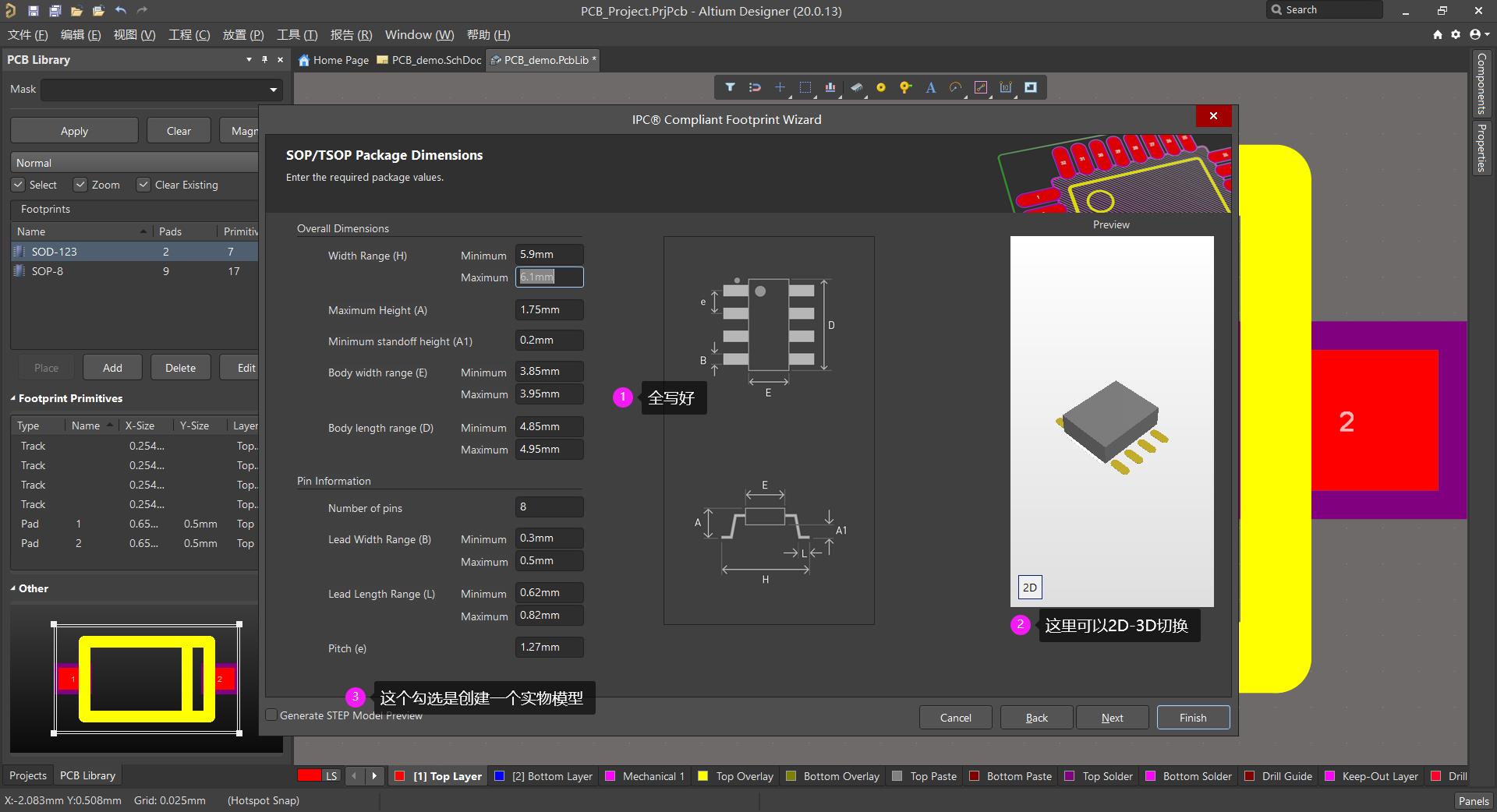Screen dimensions: 1497x812
Task: Toggle the Clear Existing checkbox
Action: pos(143,185)
